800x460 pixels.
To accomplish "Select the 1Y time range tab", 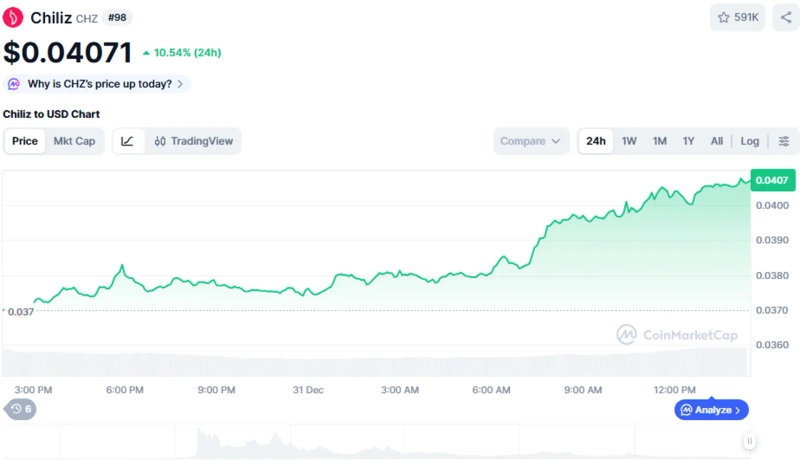I will point(688,141).
